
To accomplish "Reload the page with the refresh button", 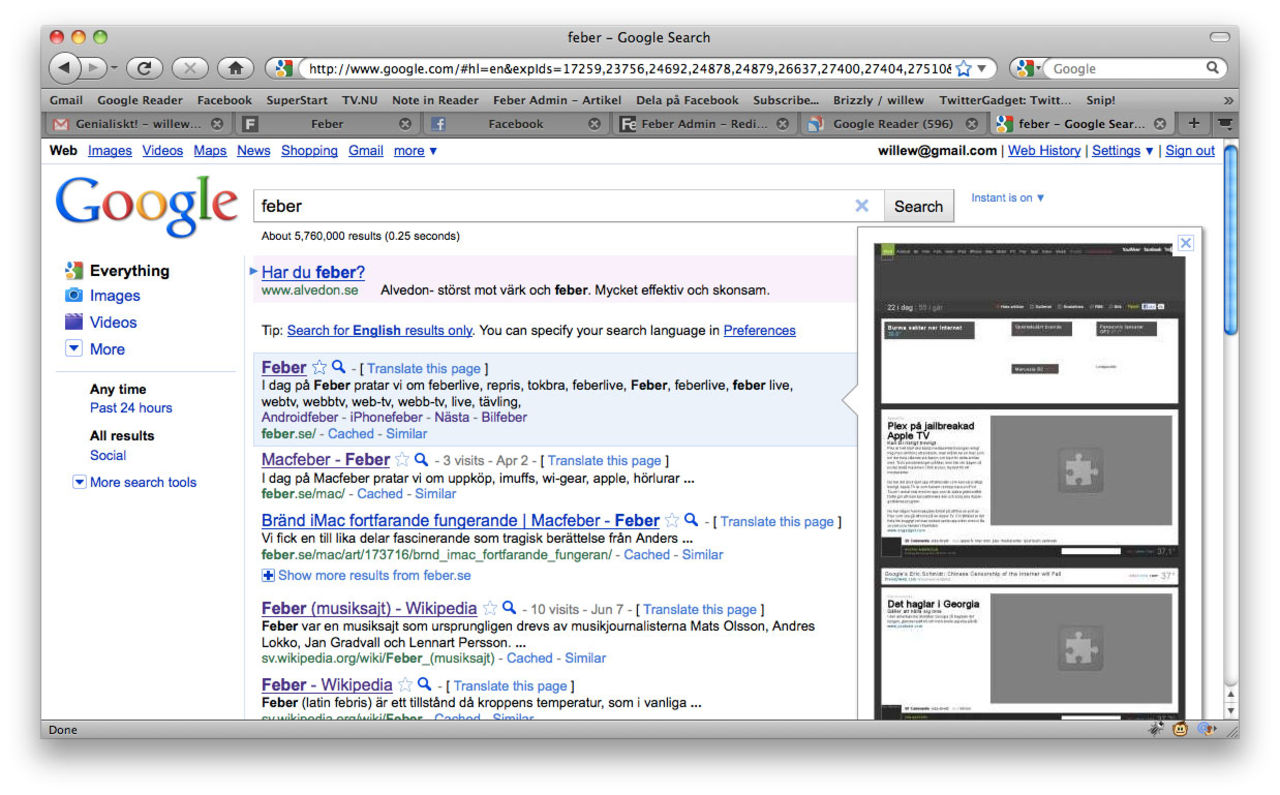I will tap(144, 68).
